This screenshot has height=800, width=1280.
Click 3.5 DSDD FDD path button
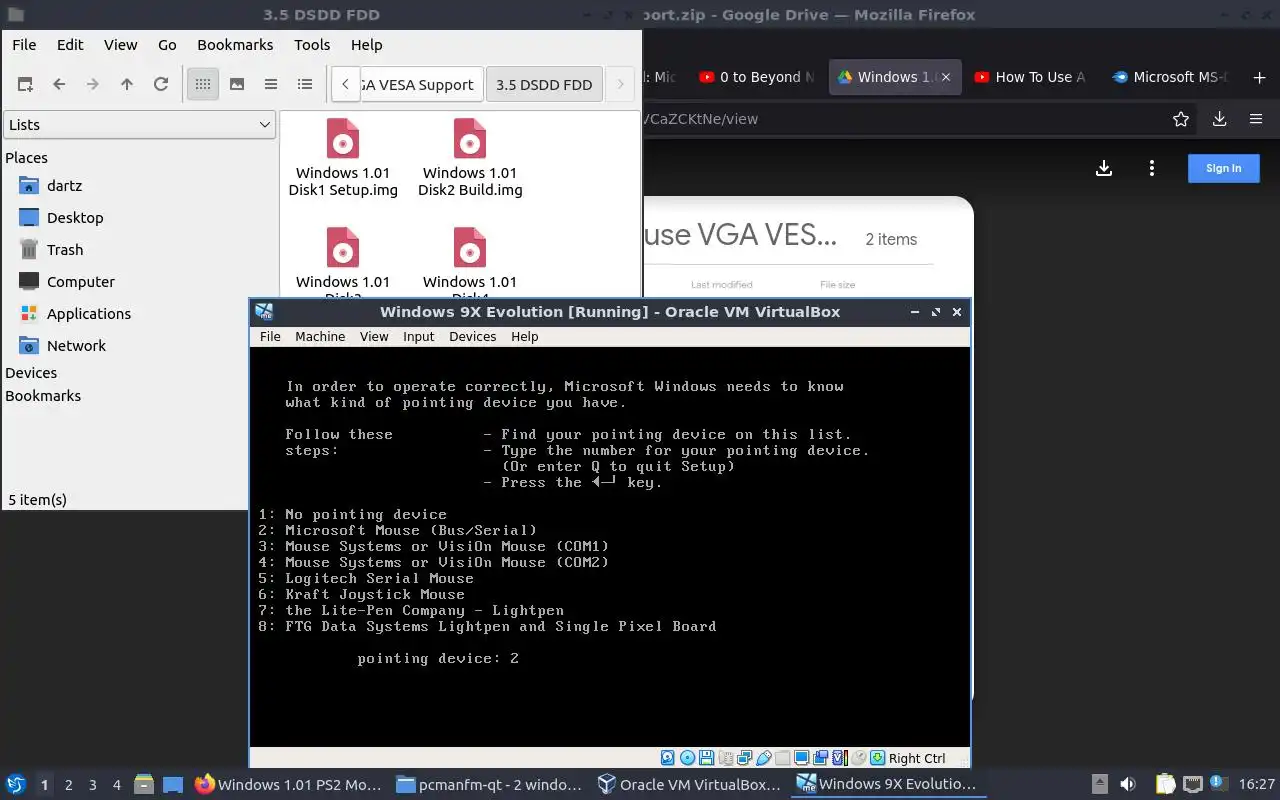coord(544,85)
